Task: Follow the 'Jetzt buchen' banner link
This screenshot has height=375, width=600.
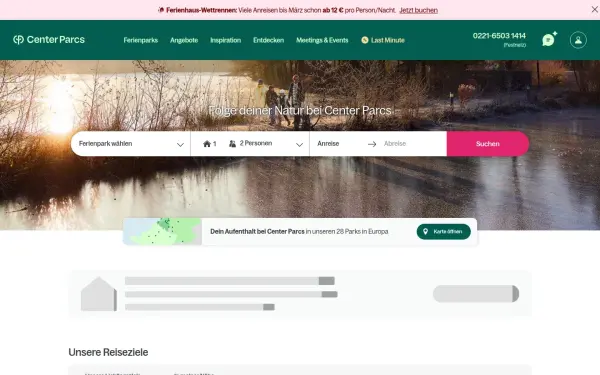Action: coord(418,10)
